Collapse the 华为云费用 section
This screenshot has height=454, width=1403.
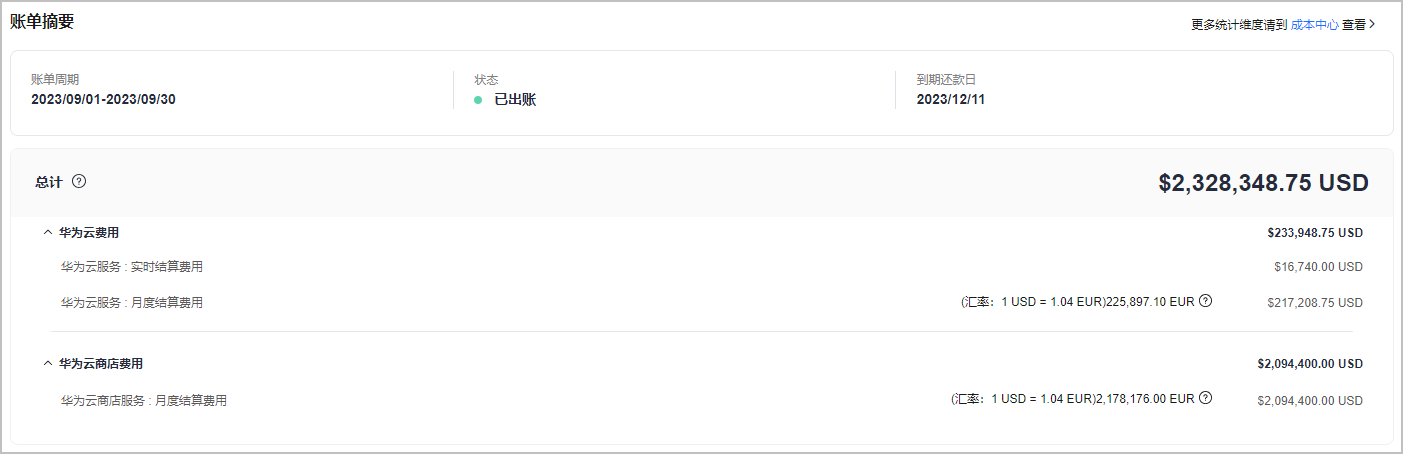[48, 232]
